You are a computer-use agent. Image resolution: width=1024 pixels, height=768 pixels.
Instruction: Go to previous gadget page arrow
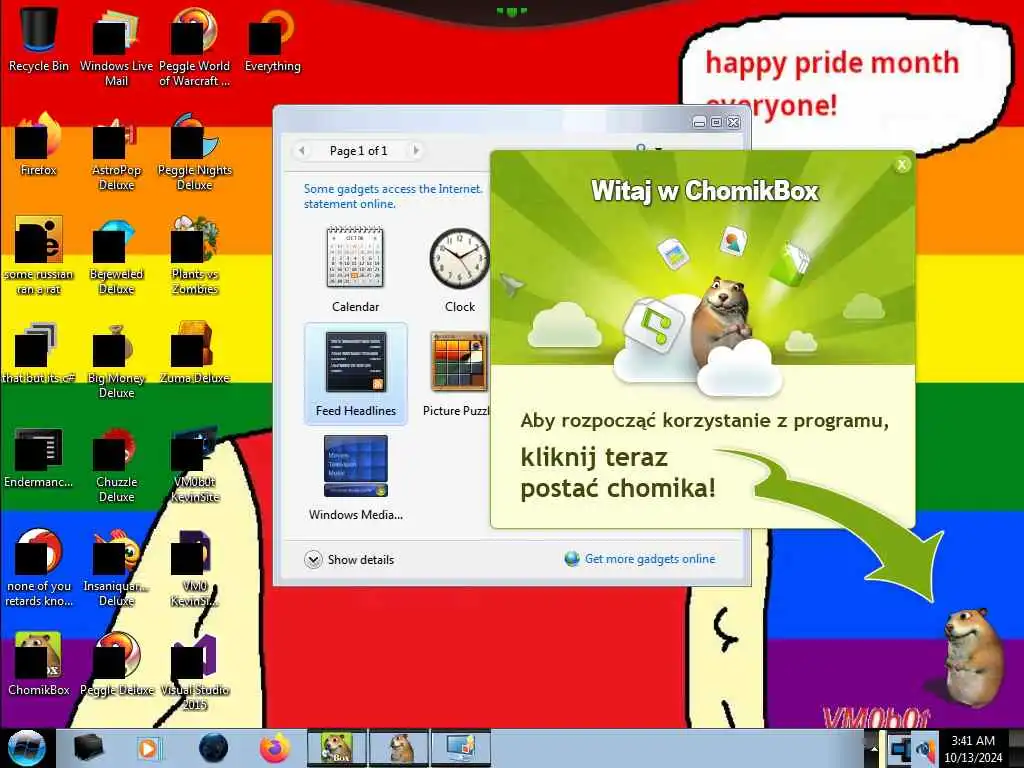(302, 151)
